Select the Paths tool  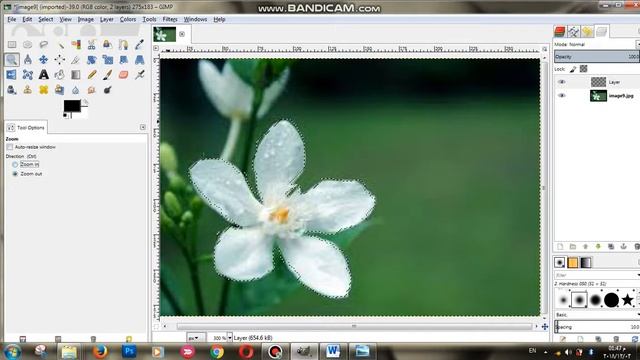point(123,44)
